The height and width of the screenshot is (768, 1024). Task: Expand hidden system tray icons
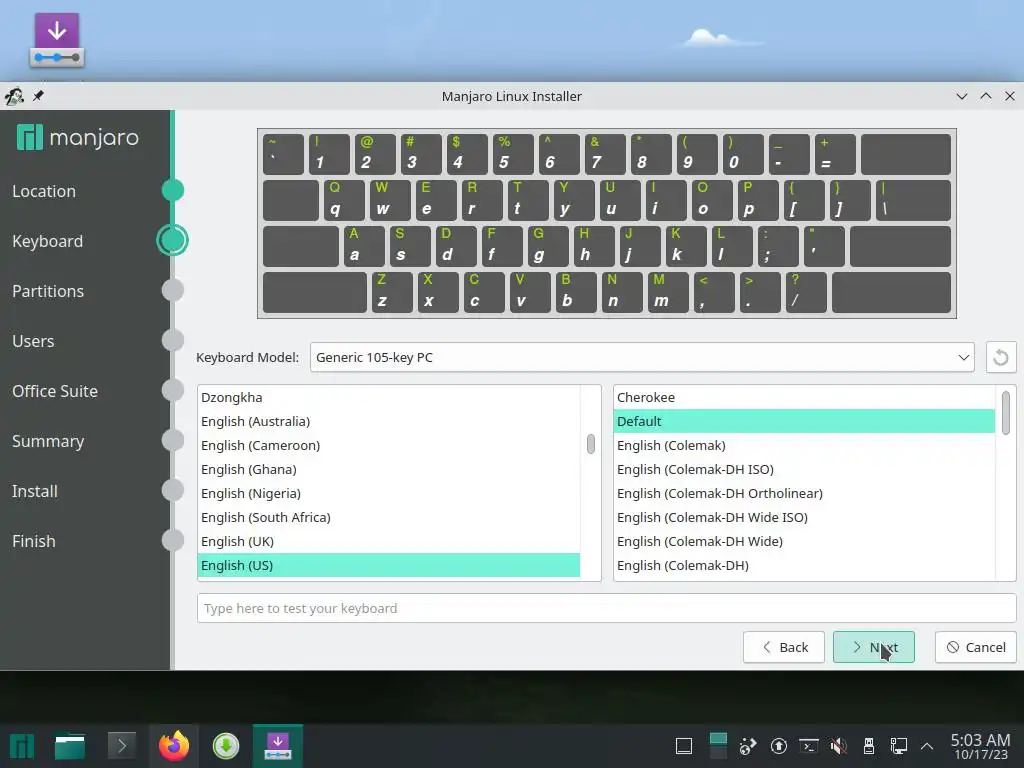(x=927, y=746)
